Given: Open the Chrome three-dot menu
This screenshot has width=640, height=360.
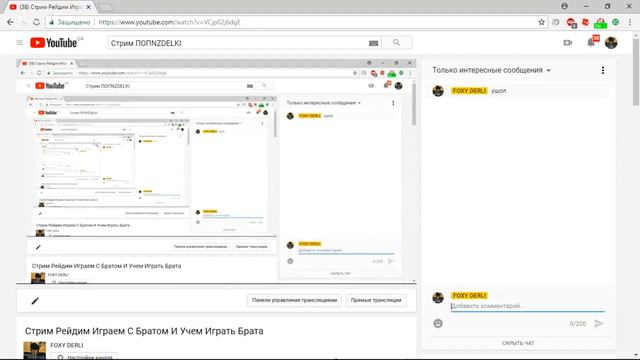Looking at the screenshot, I should 631,22.
